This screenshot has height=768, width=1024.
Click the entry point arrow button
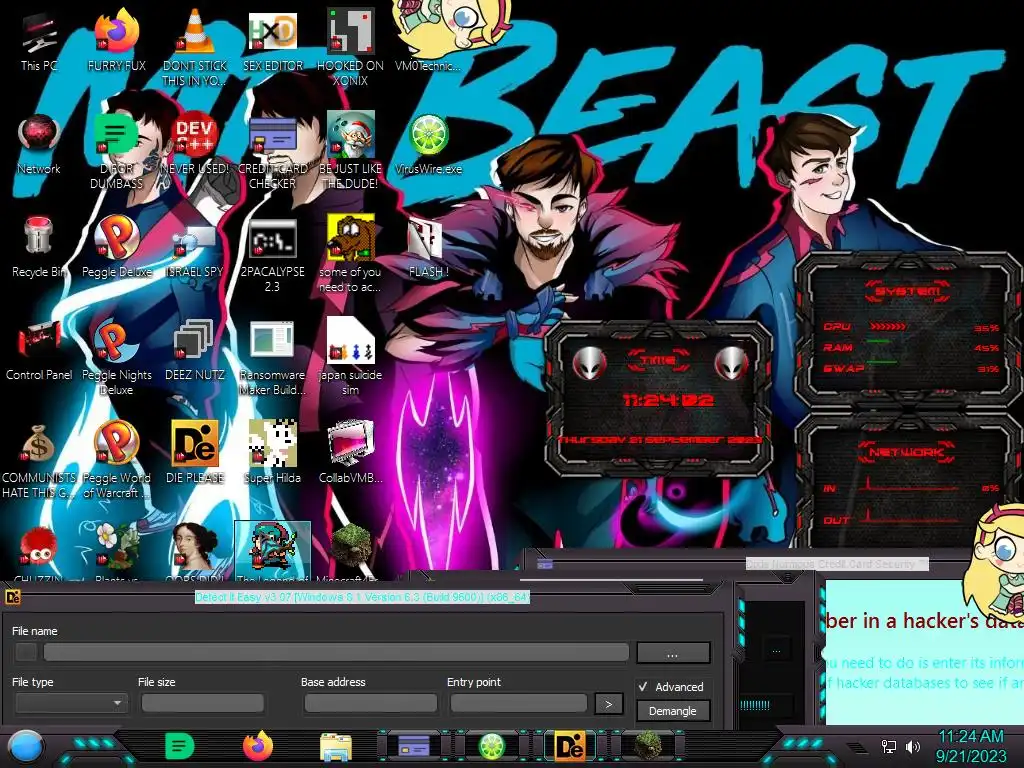[x=608, y=704]
